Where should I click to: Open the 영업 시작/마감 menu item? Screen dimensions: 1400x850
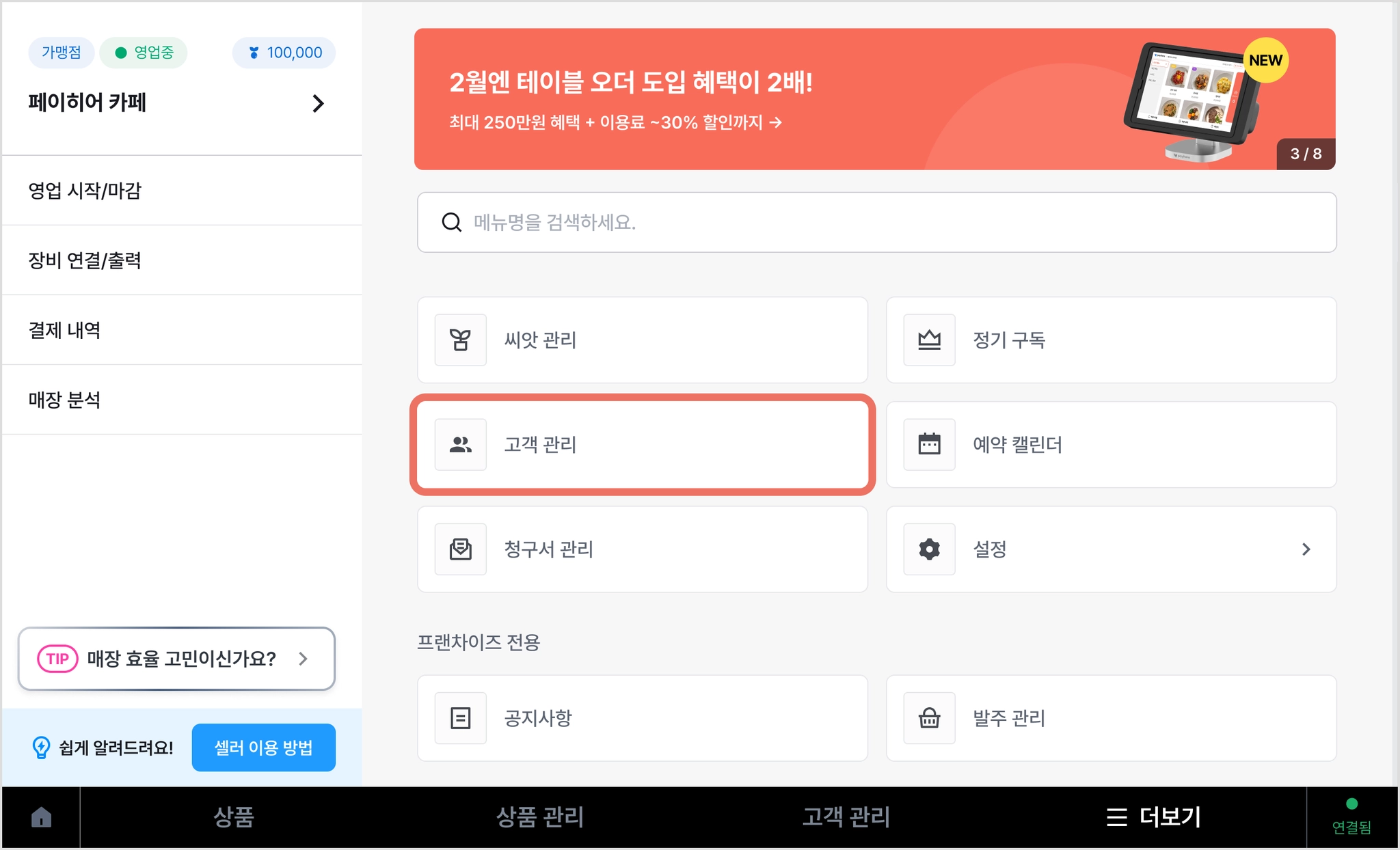pos(182,191)
